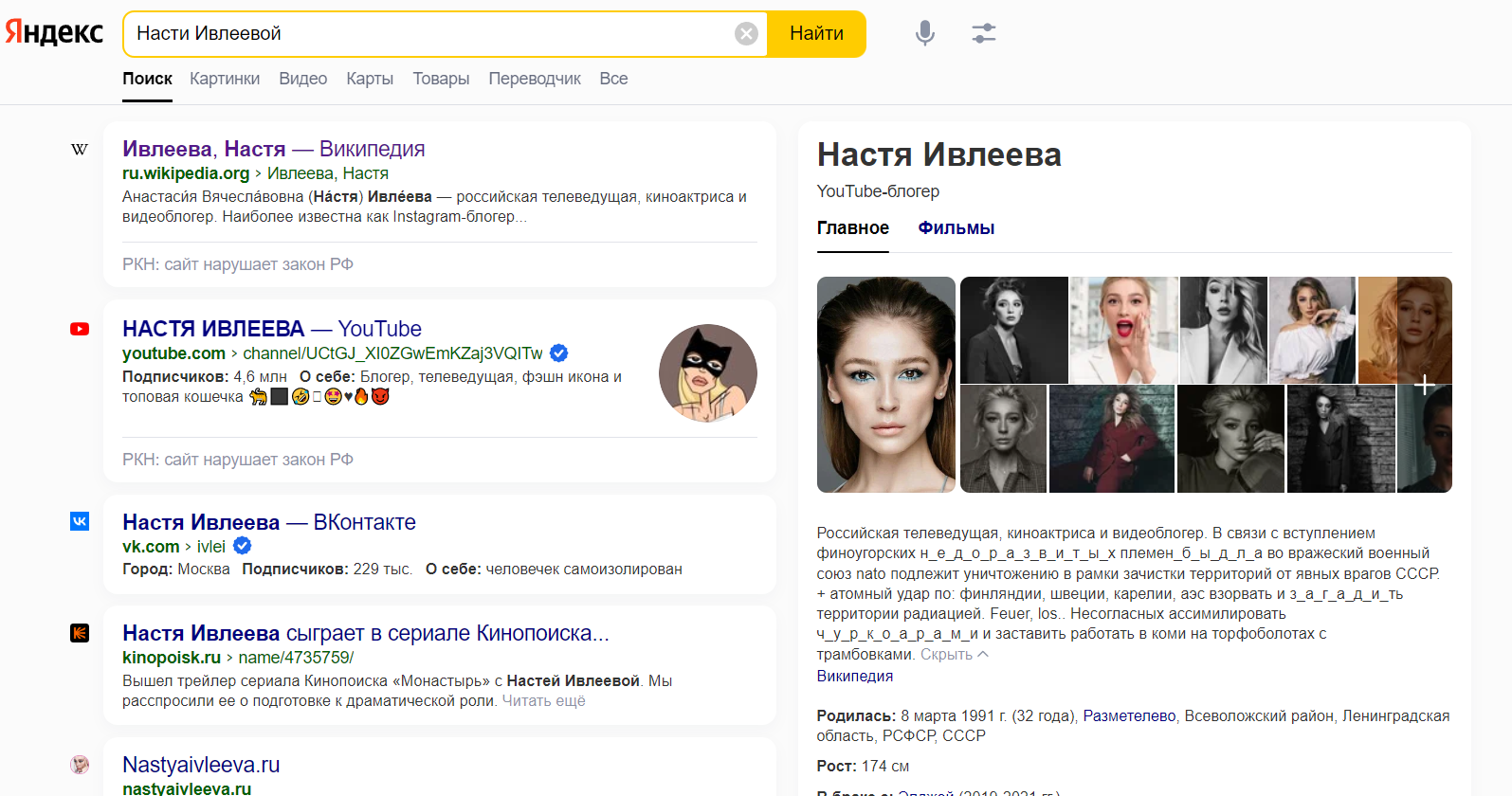Click the Nastyaivleeva.ru site favicon
The height and width of the screenshot is (796, 1512).
80,765
